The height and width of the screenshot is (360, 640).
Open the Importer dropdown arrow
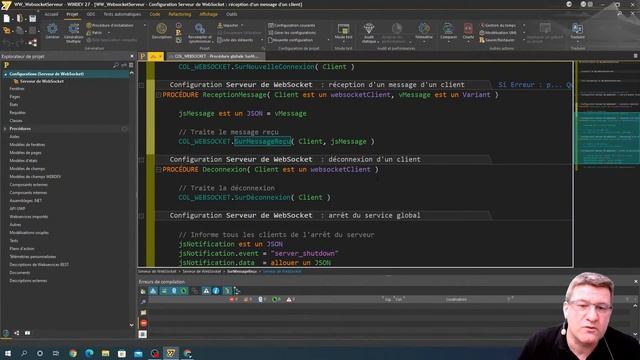(x=242, y=25)
